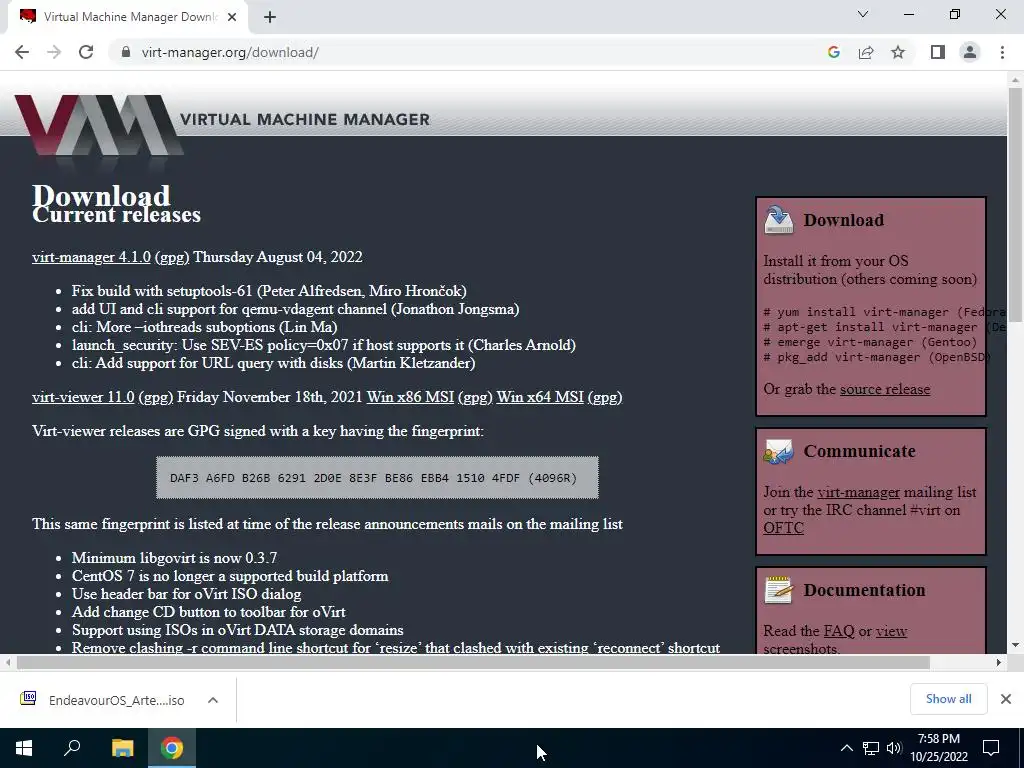The image size is (1024, 768).
Task: Click the yum install virt-manager line
Action: pyautogui.click(x=884, y=312)
